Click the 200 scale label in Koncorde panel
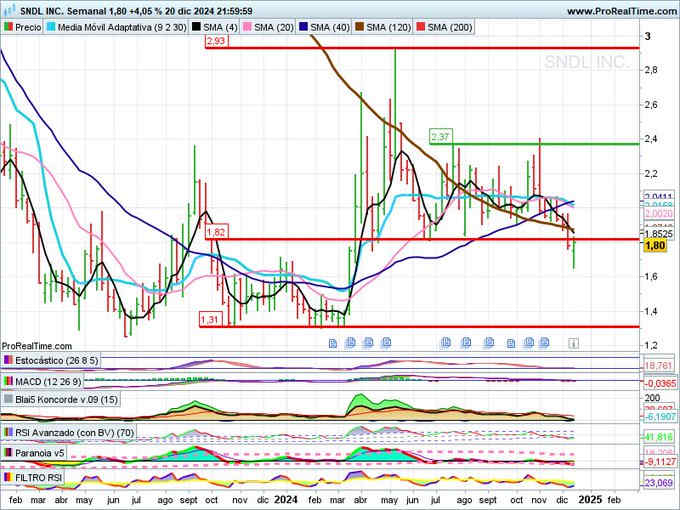Image resolution: width=680 pixels, height=510 pixels. click(x=653, y=398)
